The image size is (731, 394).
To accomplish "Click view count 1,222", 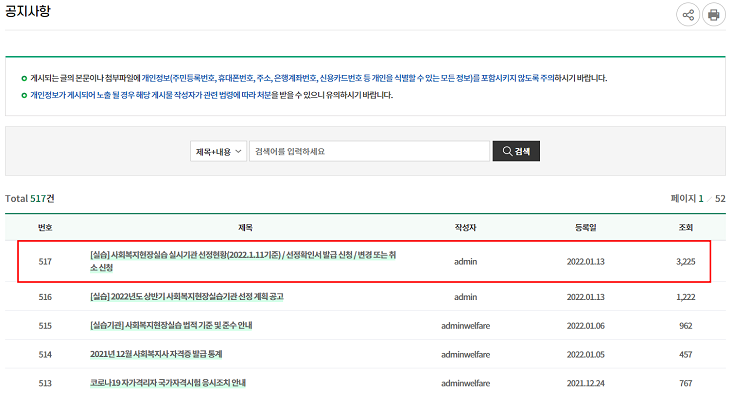I will point(686,297).
